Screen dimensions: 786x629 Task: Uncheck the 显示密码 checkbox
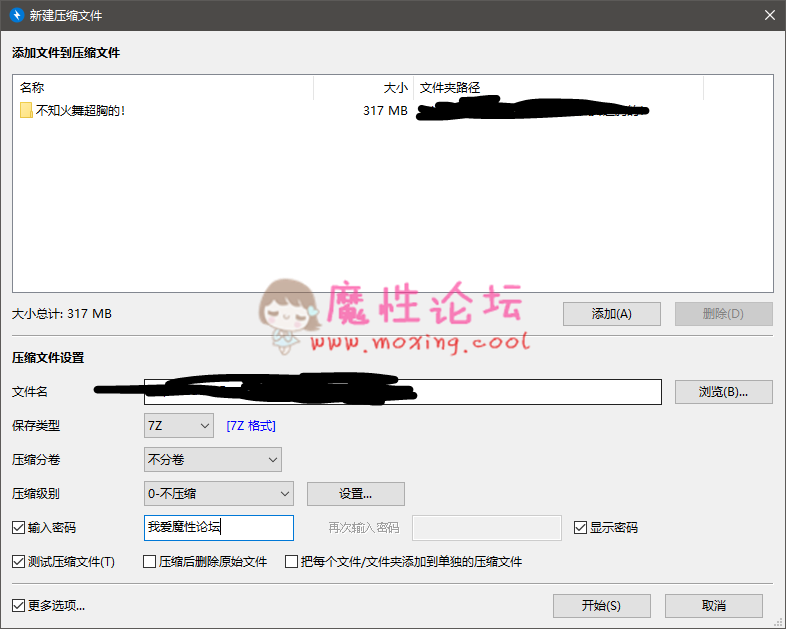click(x=580, y=528)
